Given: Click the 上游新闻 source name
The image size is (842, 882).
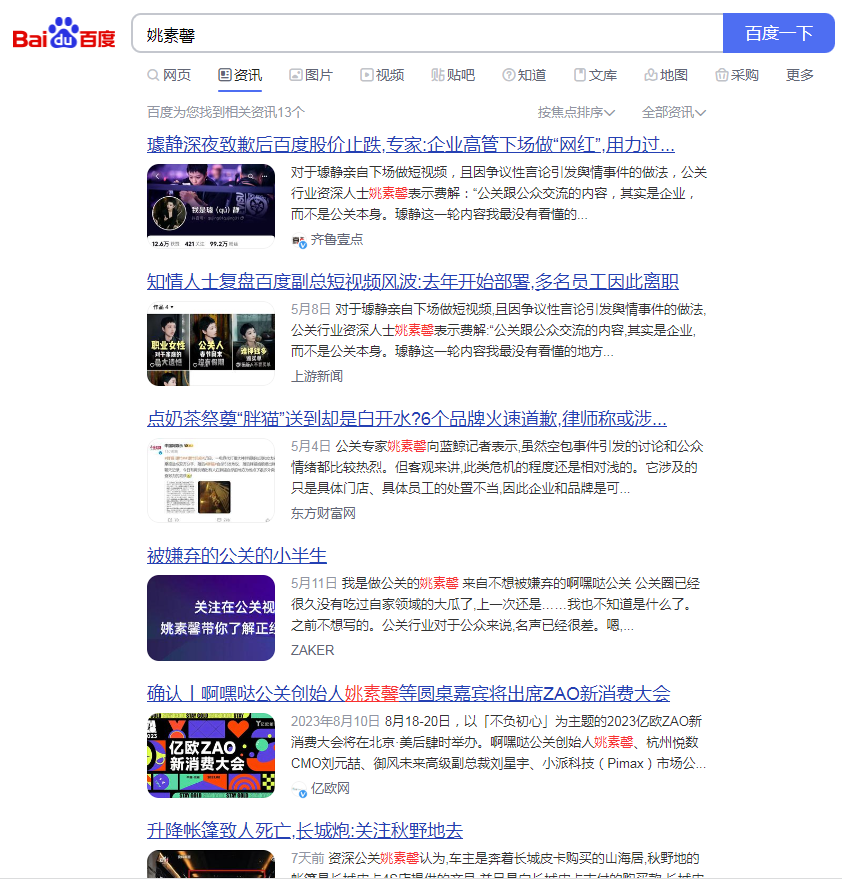Looking at the screenshot, I should [x=317, y=376].
